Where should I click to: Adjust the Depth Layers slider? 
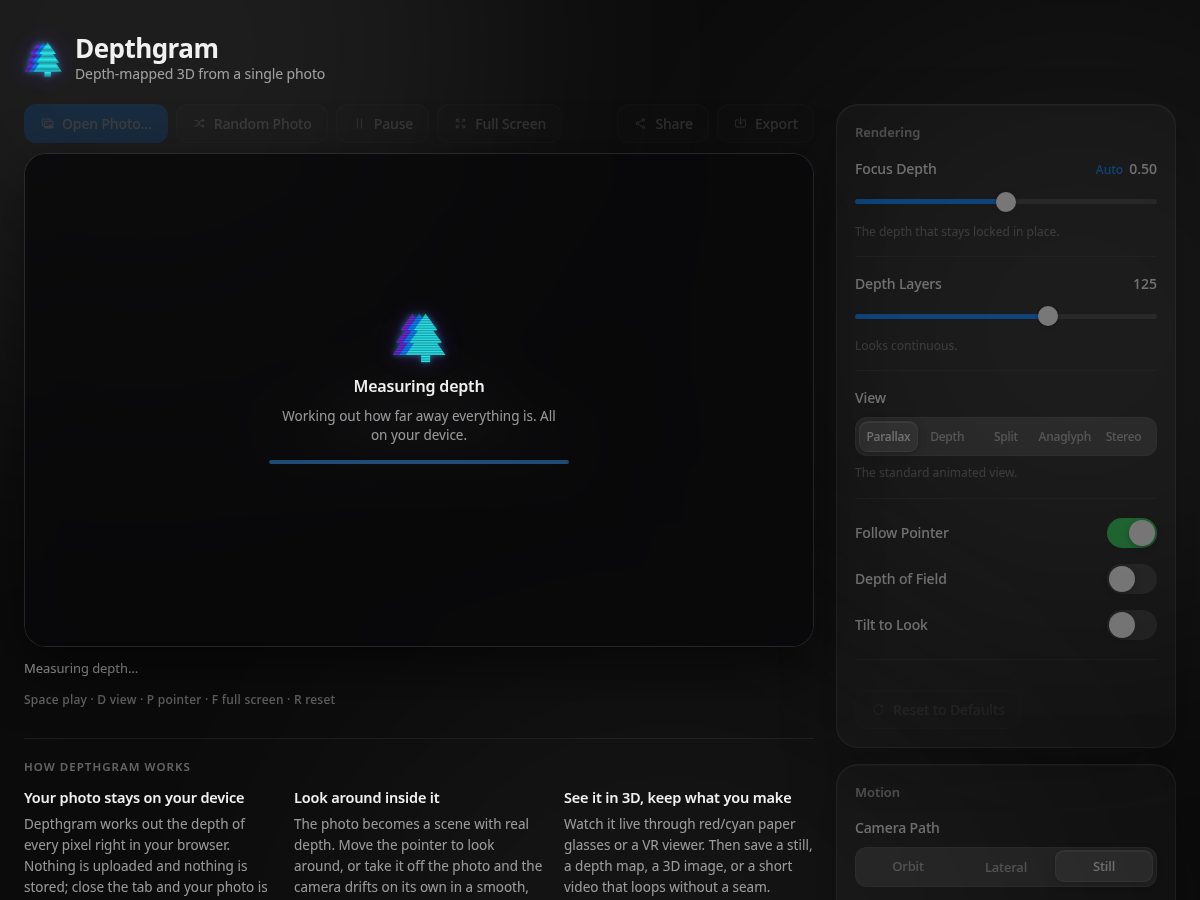[1006, 316]
